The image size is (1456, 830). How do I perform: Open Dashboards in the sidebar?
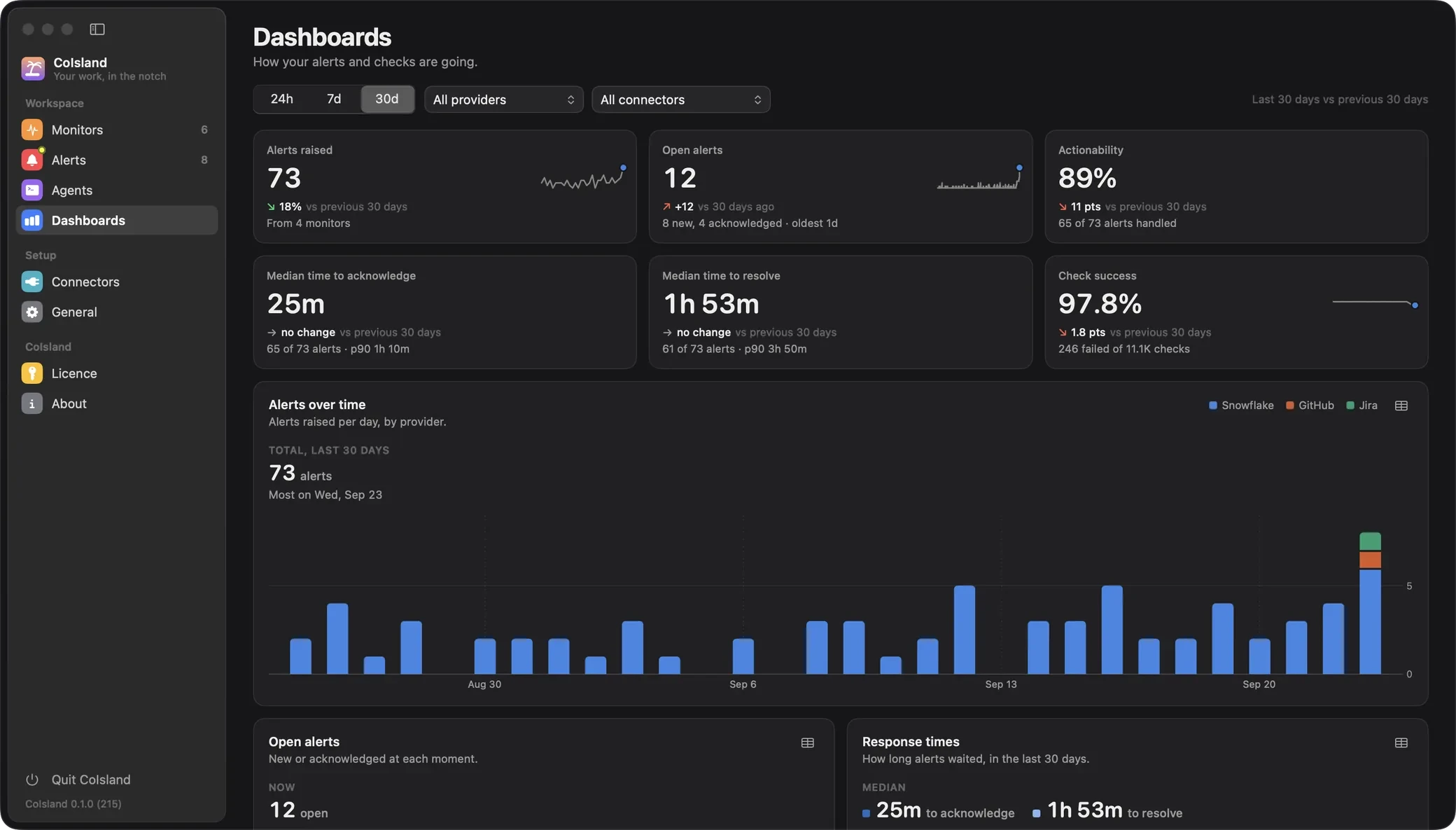click(116, 220)
